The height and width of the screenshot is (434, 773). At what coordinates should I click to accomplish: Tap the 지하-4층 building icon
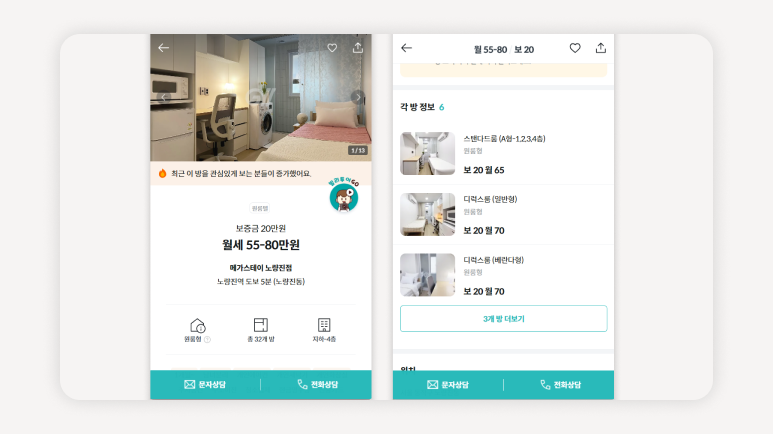324,325
